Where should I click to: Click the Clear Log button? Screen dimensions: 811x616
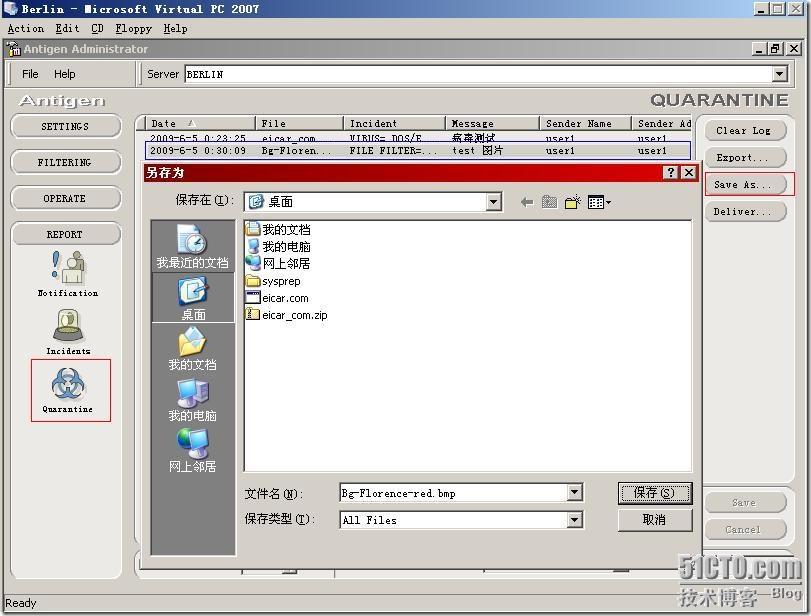point(744,130)
